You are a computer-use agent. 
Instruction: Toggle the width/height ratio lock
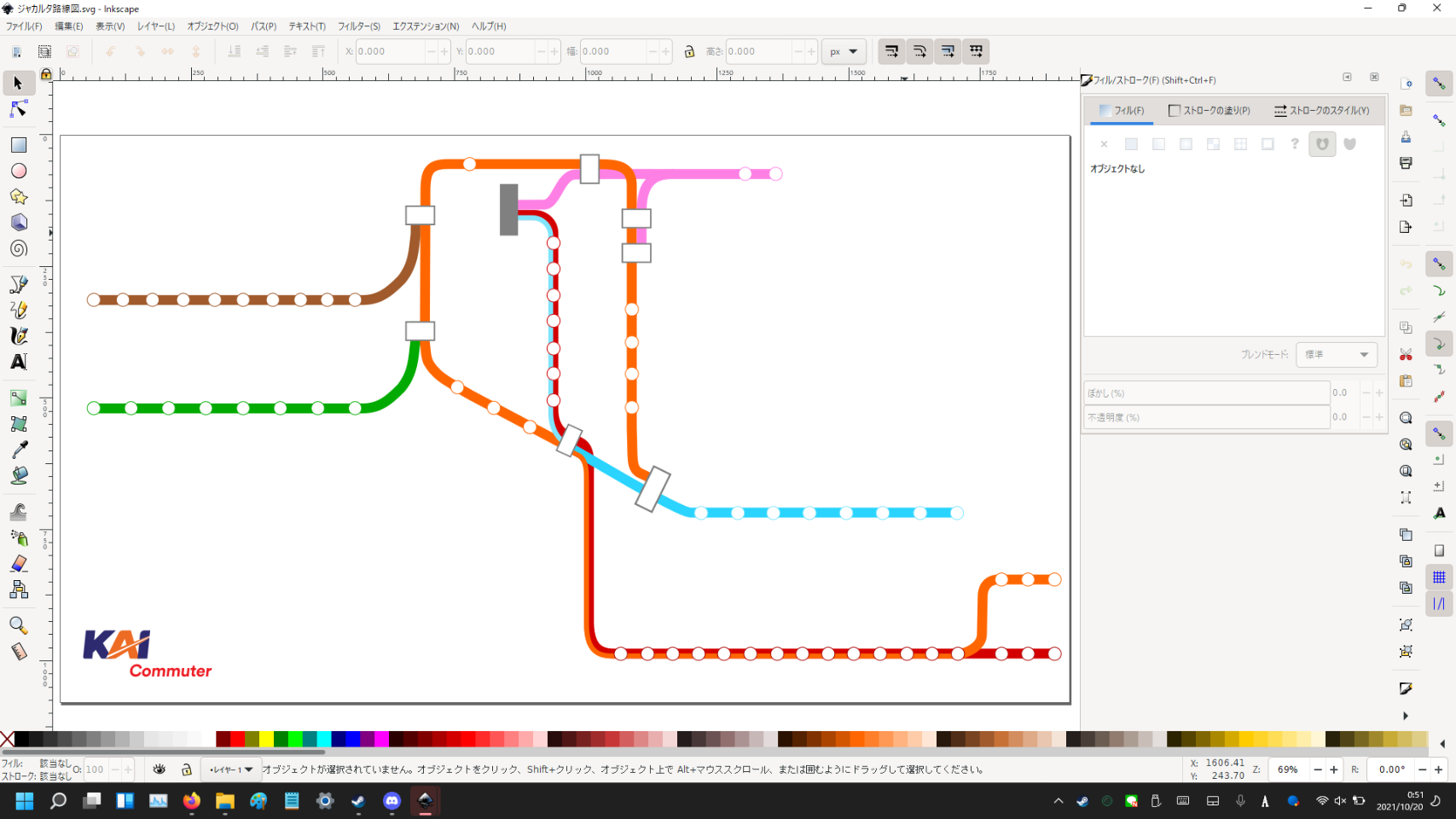(x=689, y=51)
